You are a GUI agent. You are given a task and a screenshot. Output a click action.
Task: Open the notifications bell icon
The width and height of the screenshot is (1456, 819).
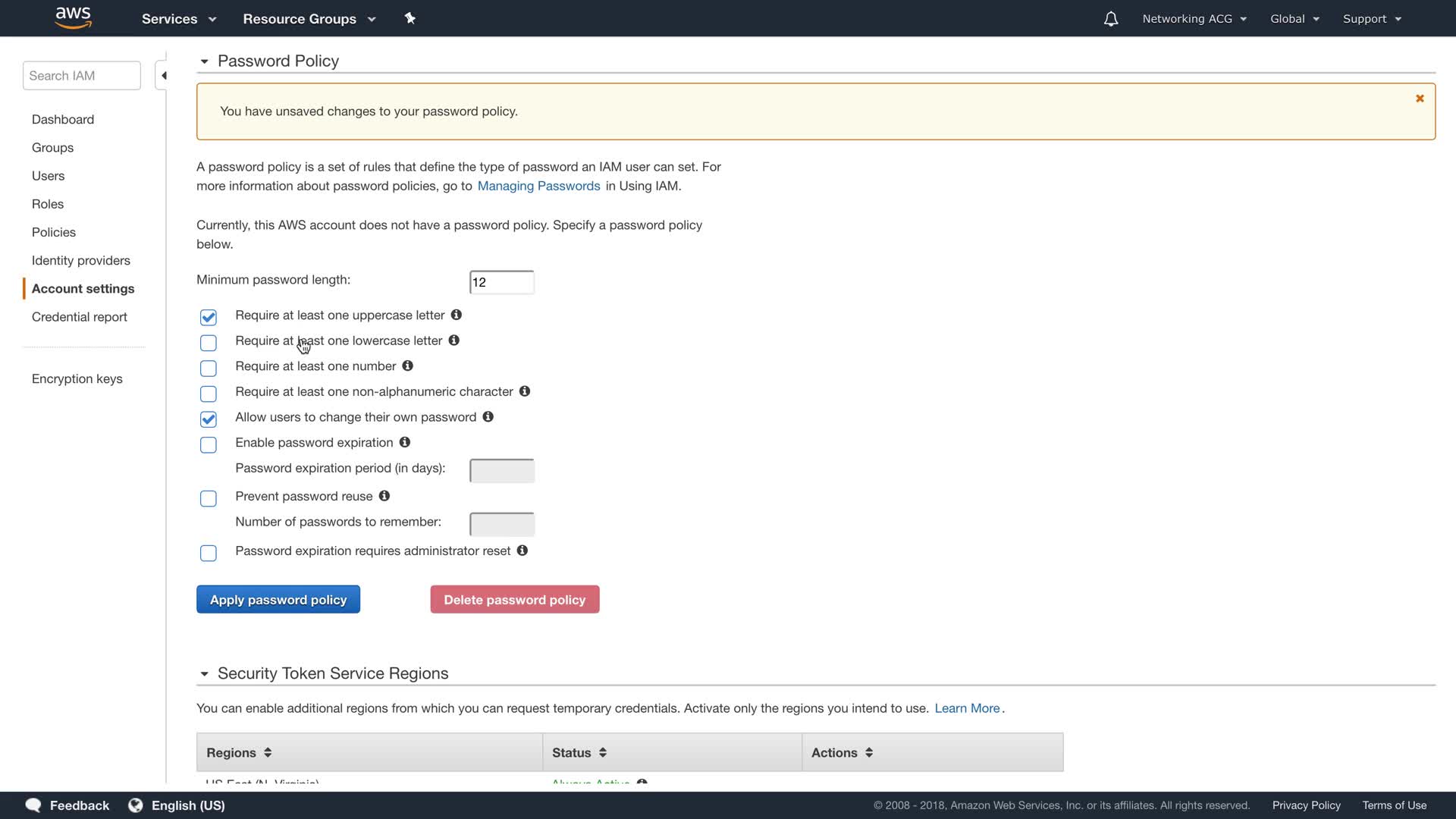1110,19
